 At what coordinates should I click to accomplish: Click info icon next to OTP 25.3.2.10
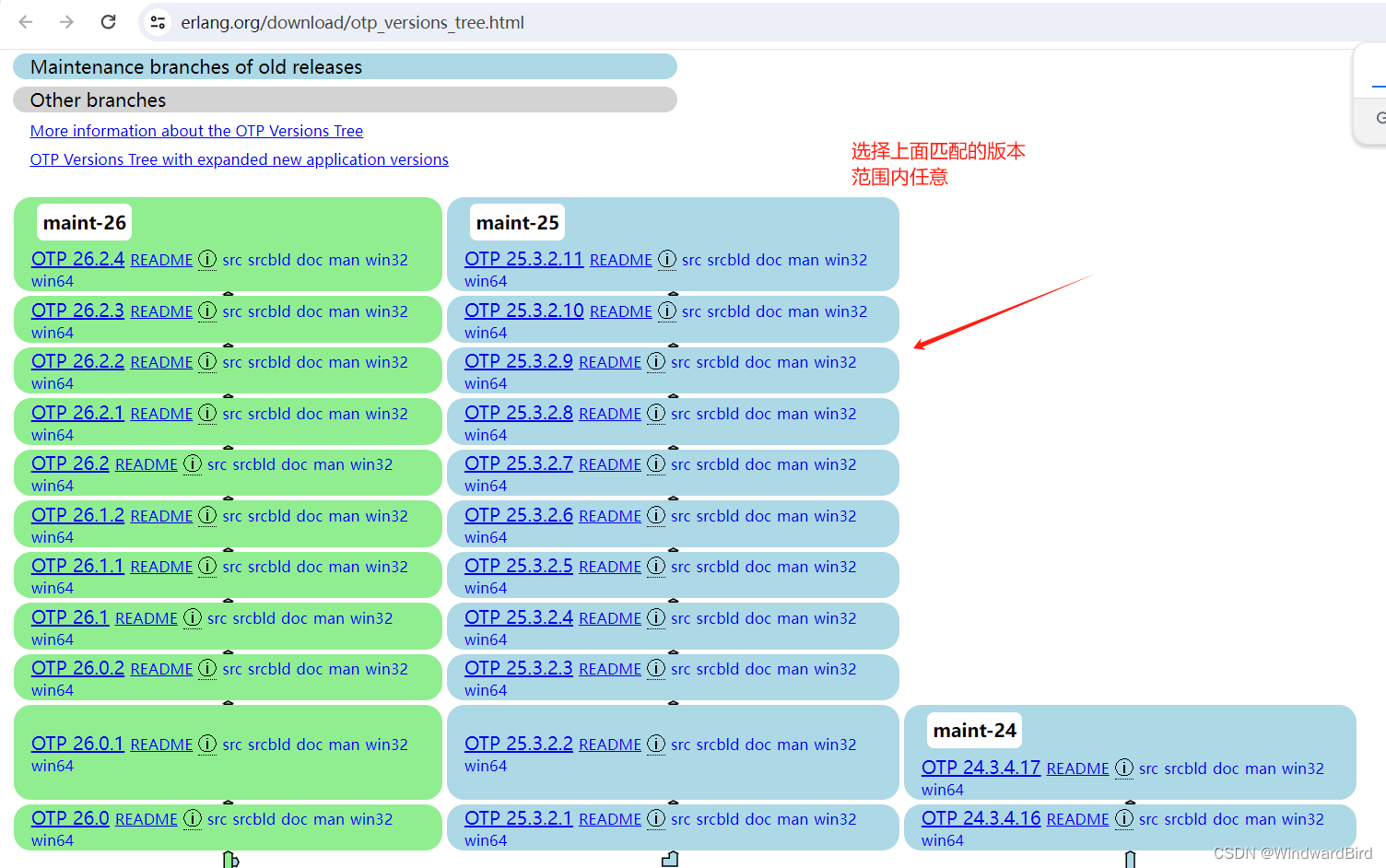667,311
